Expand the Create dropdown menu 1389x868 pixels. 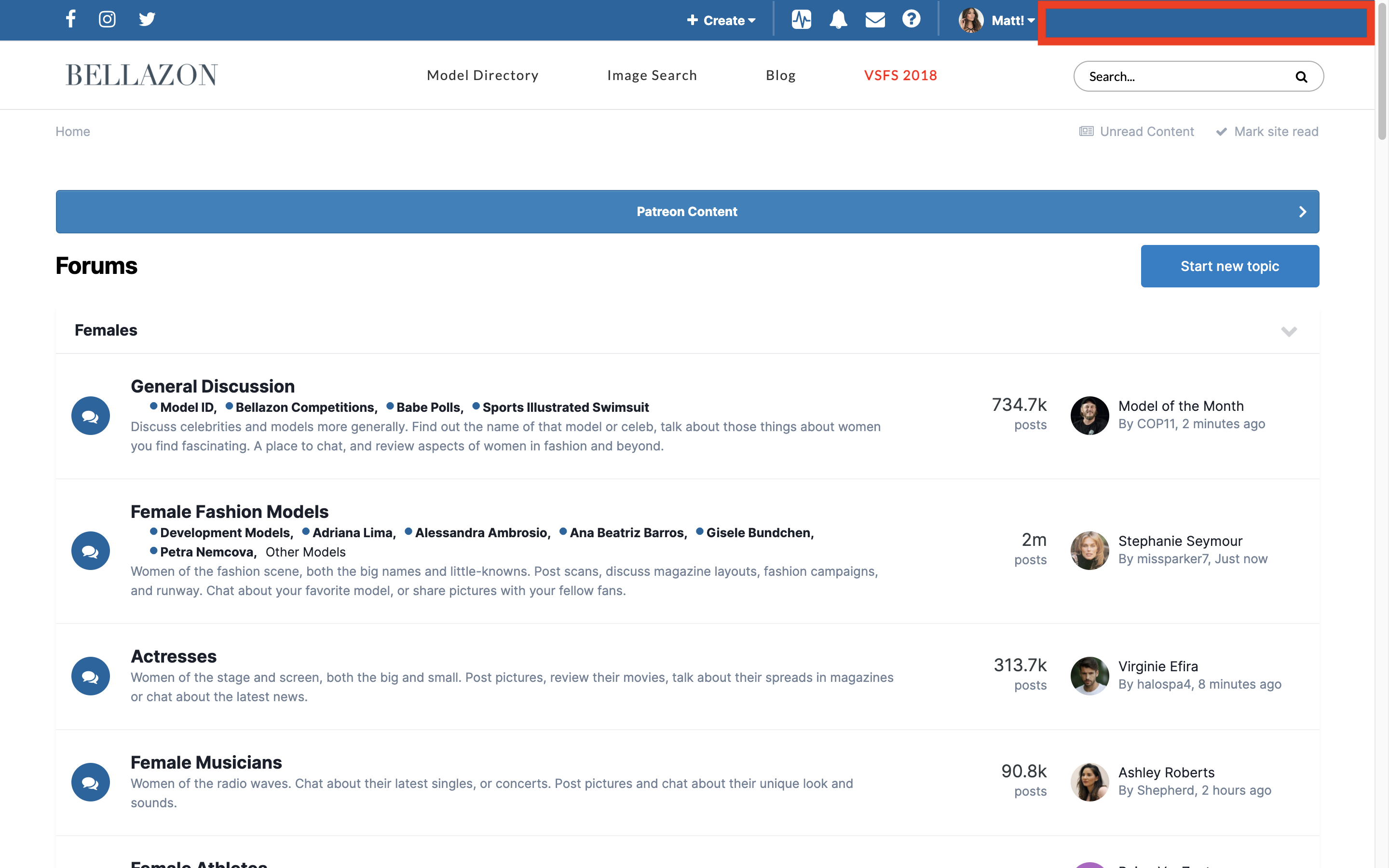pos(721,20)
